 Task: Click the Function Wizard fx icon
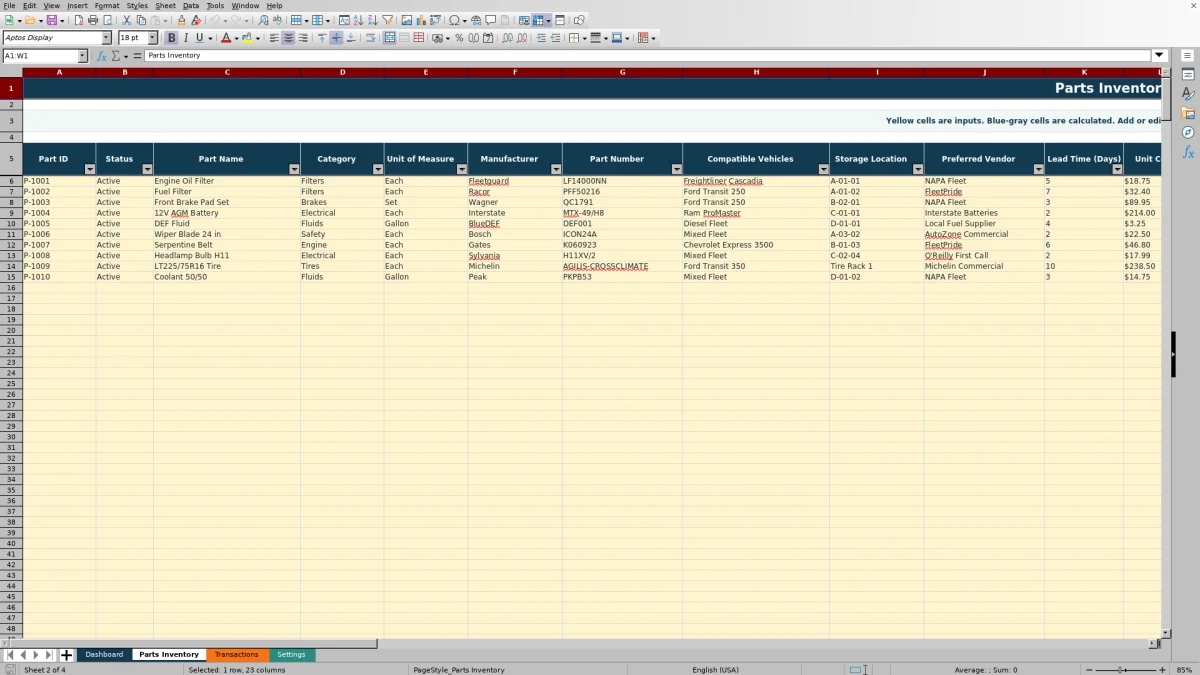click(102, 56)
